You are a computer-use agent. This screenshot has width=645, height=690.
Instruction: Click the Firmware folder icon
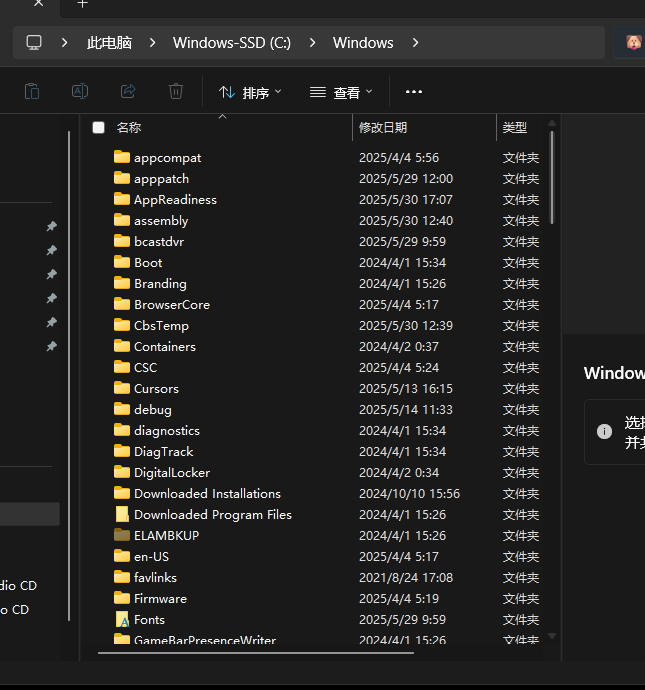pos(122,598)
